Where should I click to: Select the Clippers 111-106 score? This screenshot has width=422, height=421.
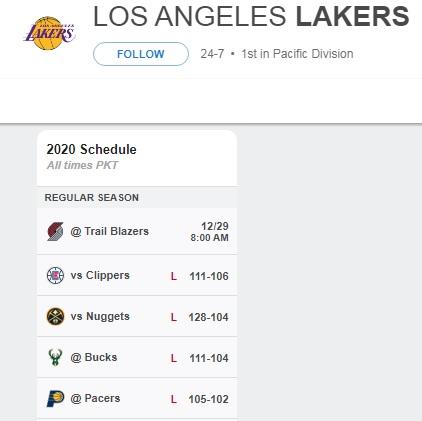pyautogui.click(x=209, y=276)
